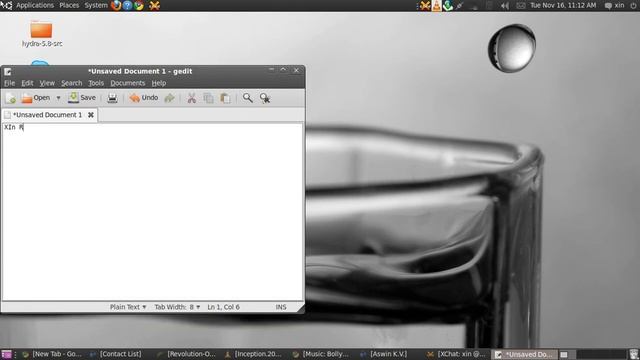This screenshot has height=360, width=640.
Task: Switch to the Contact List taskbar window
Action: [x=116, y=354]
